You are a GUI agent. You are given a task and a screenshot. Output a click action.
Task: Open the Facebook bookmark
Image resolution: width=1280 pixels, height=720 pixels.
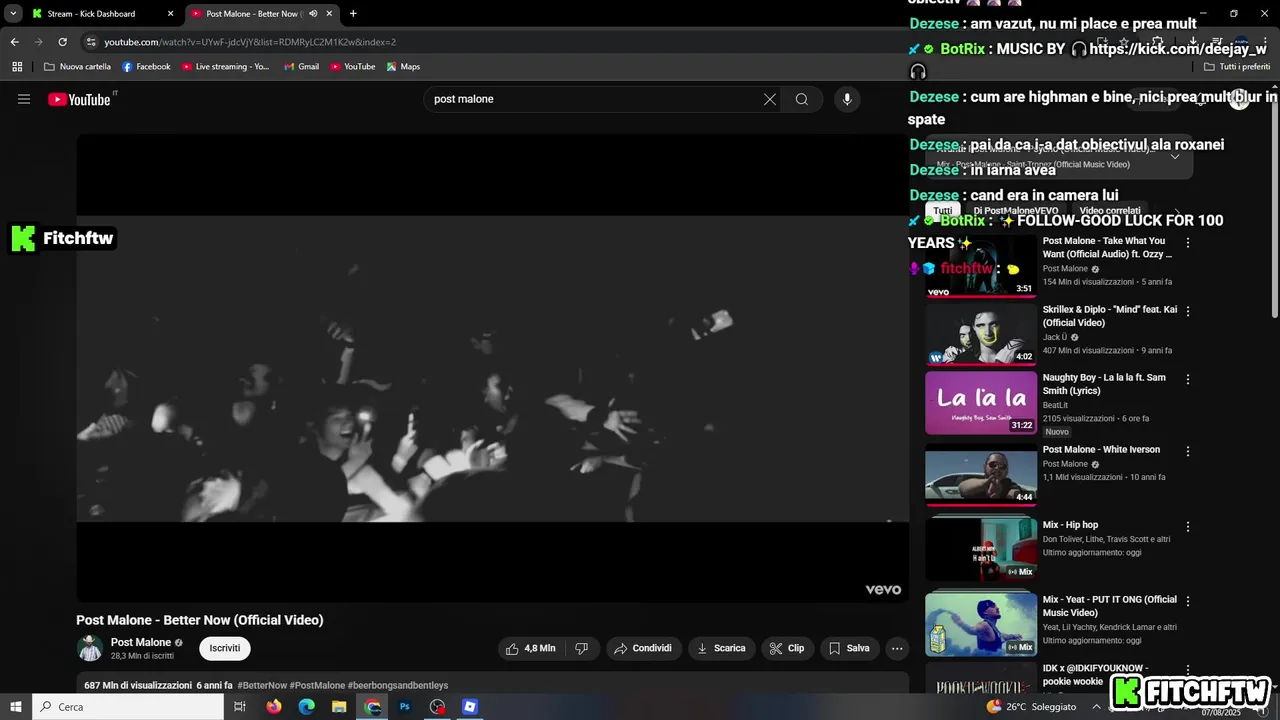[x=146, y=67]
